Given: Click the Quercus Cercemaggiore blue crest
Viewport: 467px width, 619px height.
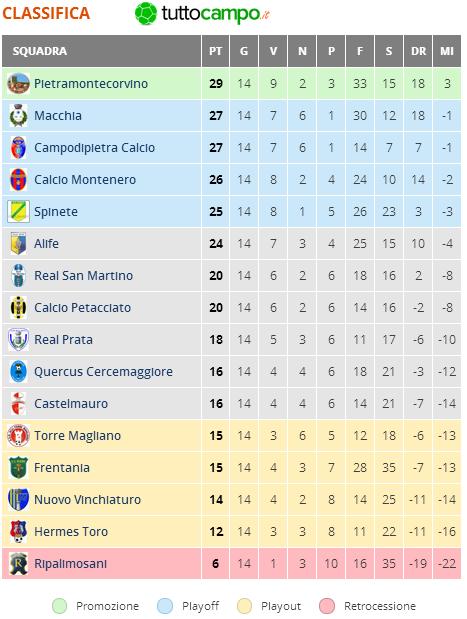Looking at the screenshot, I should coord(18,371).
